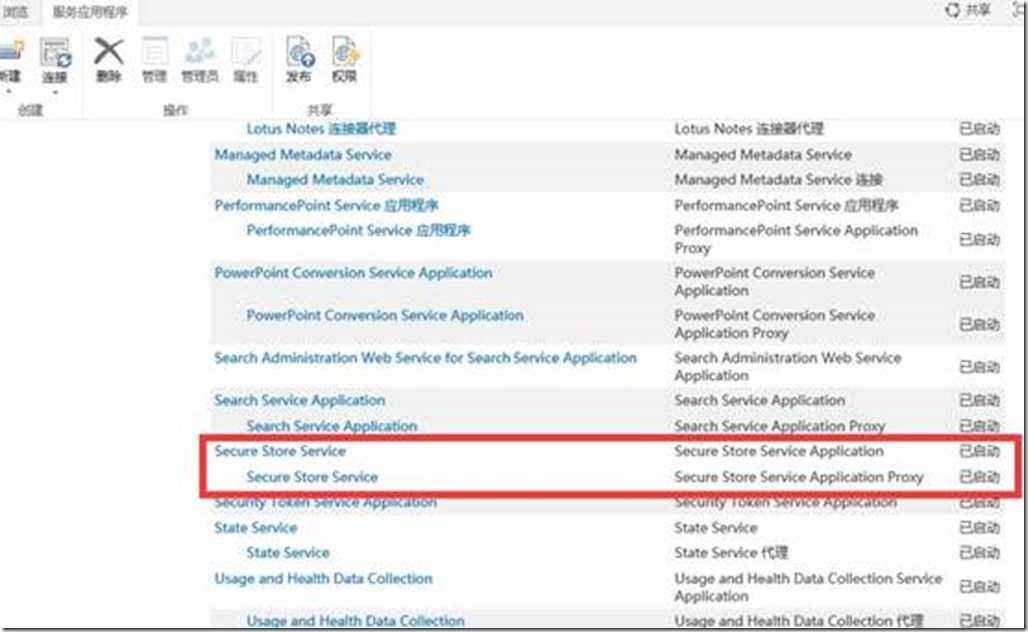Open the non-indented Secure Store Service link
Screen dimensions: 1028x632
tap(280, 451)
